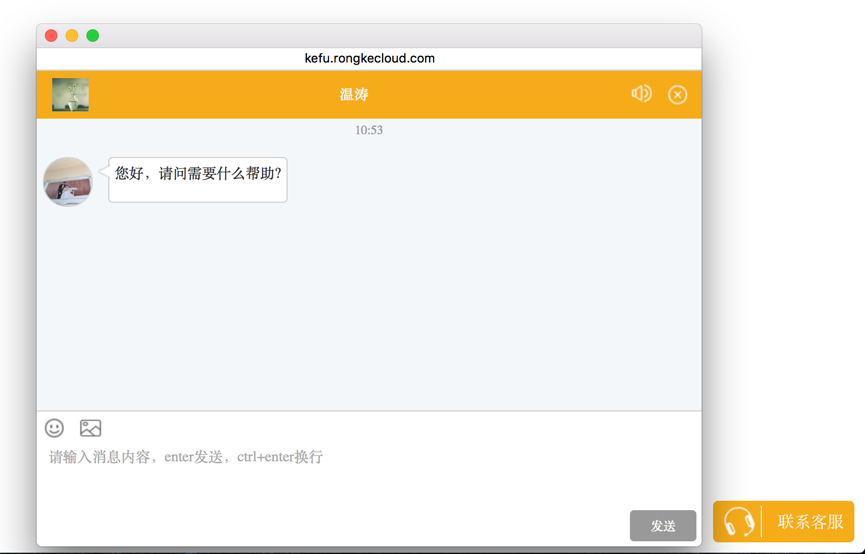This screenshot has height=554, width=865.
Task: Click the gray window title bar
Action: [400, 36]
